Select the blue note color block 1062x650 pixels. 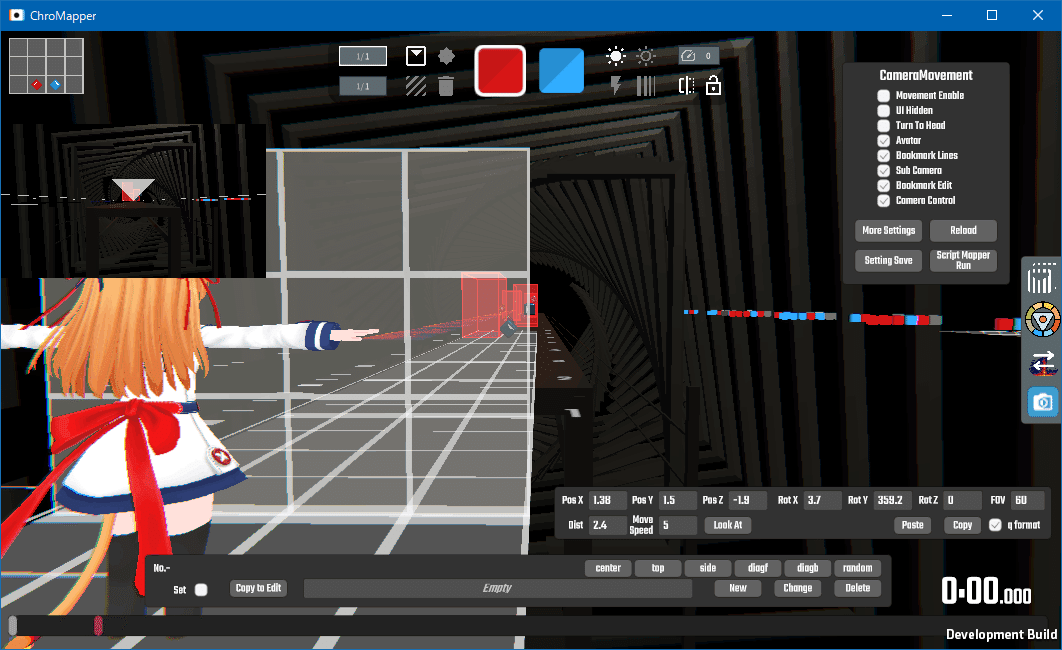click(x=561, y=70)
